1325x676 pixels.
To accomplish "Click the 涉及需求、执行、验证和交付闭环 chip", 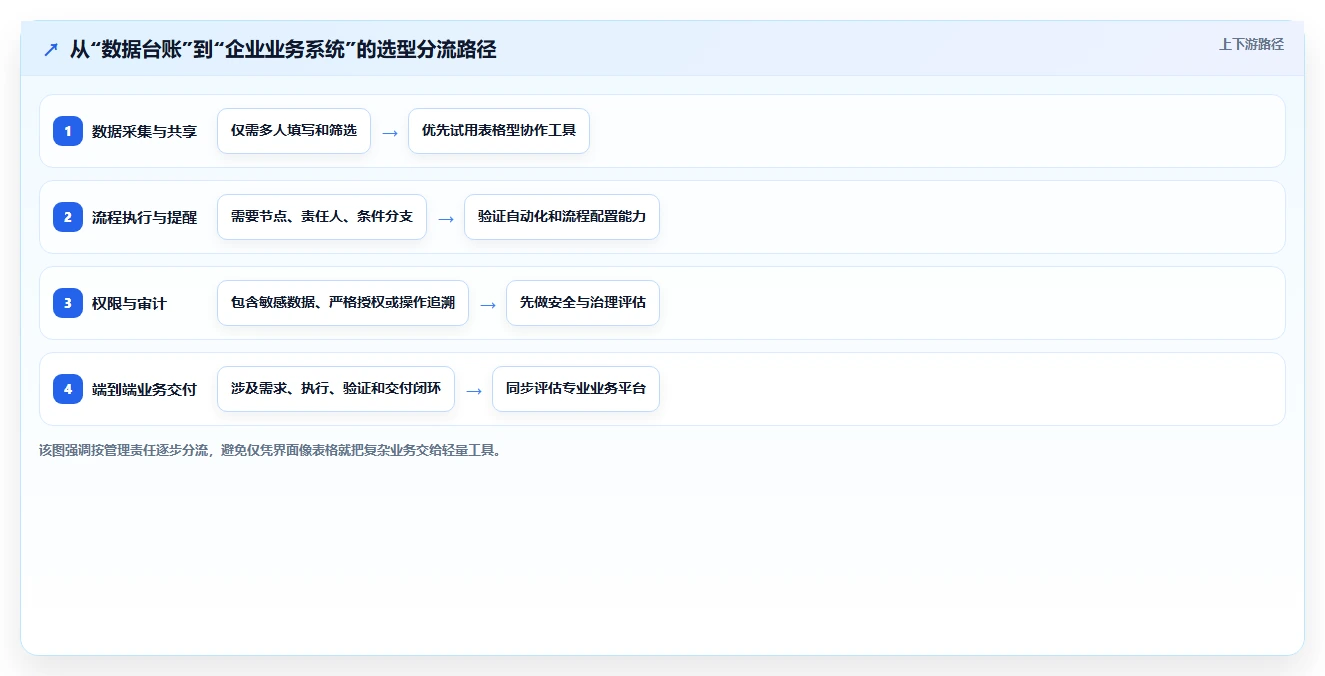I will [336, 389].
